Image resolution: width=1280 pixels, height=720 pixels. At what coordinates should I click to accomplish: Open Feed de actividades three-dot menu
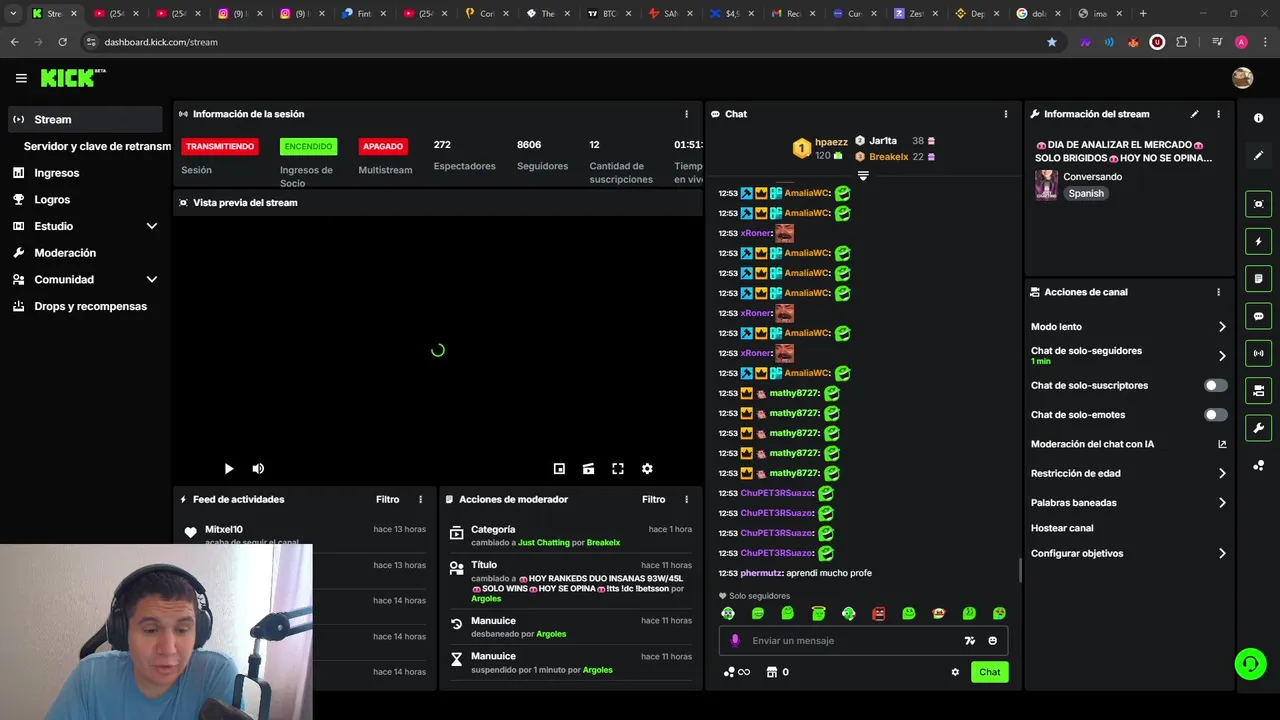[420, 499]
